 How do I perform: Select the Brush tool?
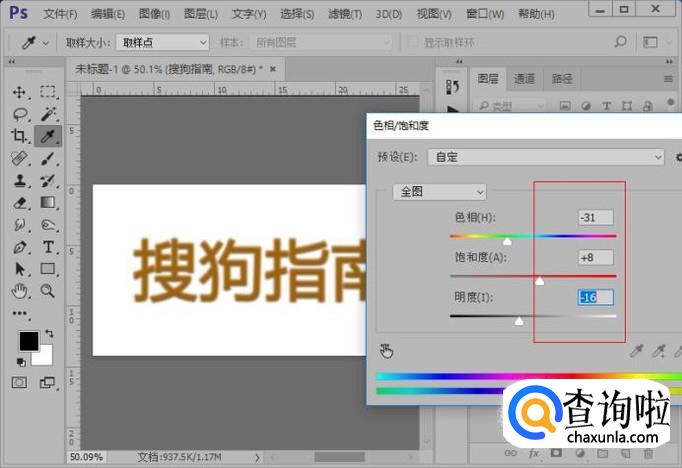(48, 158)
